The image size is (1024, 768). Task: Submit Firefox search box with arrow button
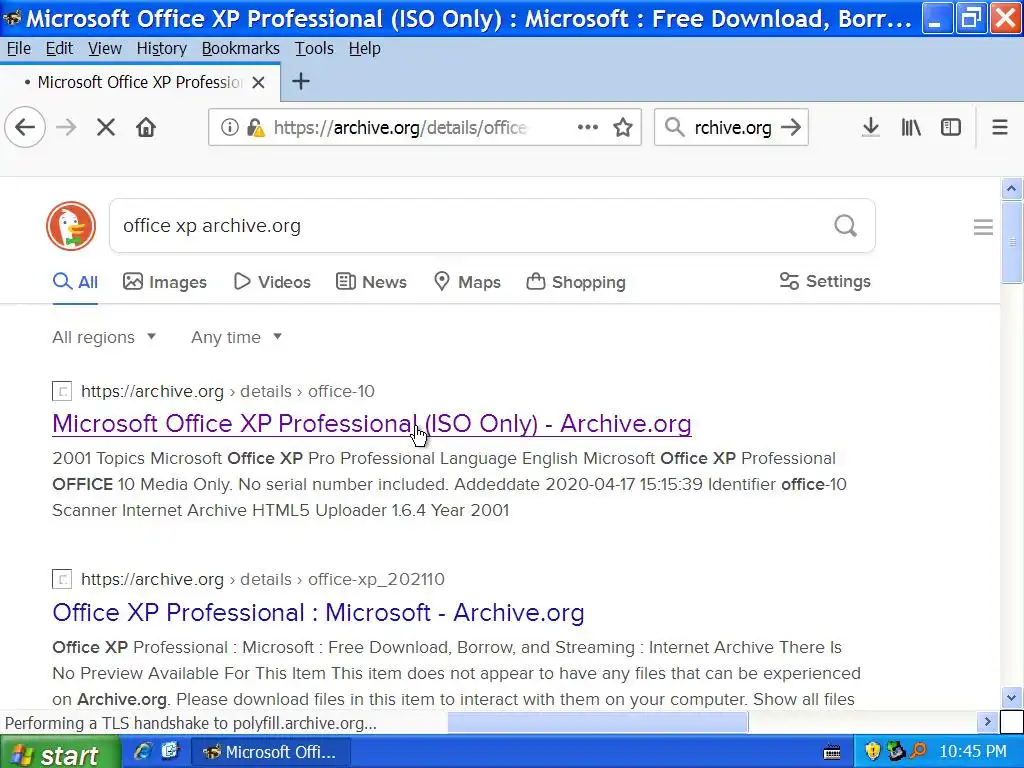[x=791, y=127]
